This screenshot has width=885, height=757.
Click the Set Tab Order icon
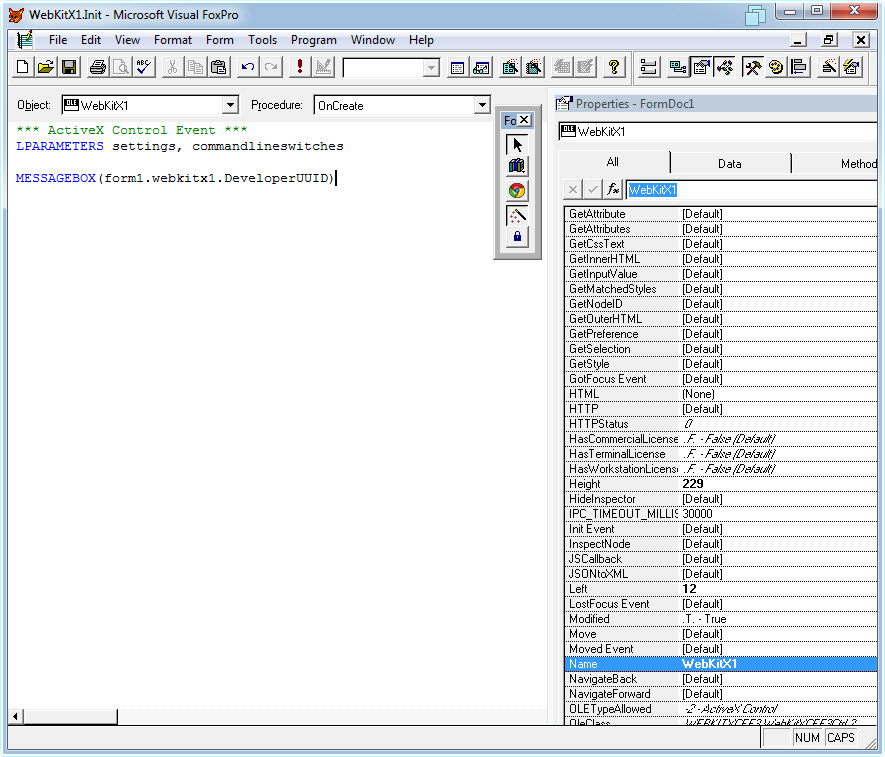coord(649,67)
